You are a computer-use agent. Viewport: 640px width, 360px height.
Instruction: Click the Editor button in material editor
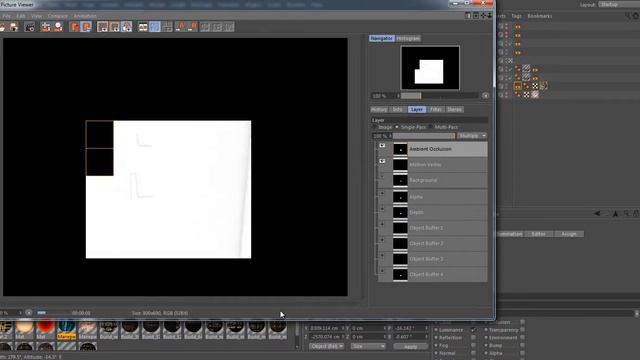click(538, 234)
